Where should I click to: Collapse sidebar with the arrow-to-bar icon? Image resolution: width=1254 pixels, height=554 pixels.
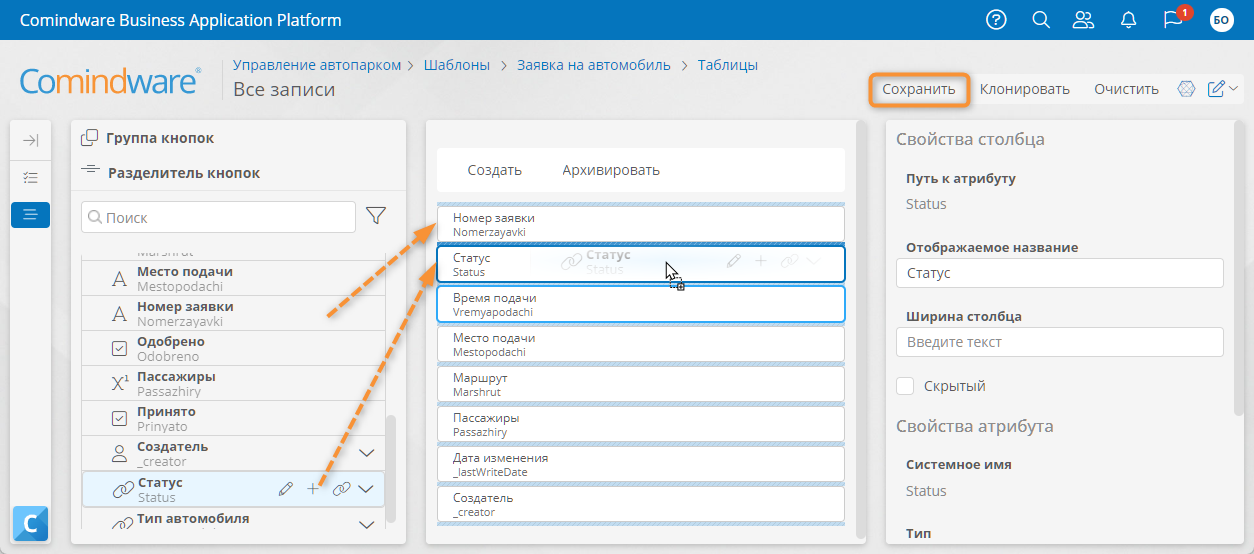[30, 141]
